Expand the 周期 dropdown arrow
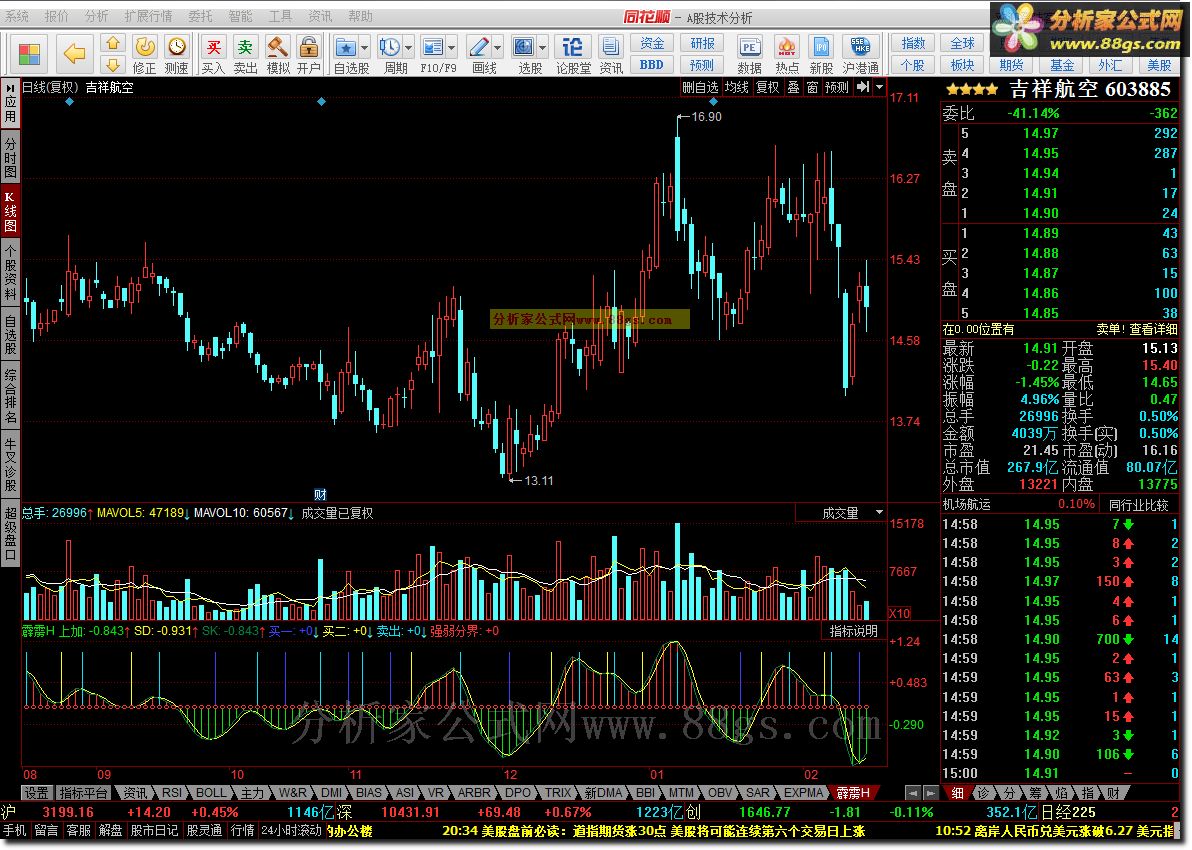 tap(408, 48)
